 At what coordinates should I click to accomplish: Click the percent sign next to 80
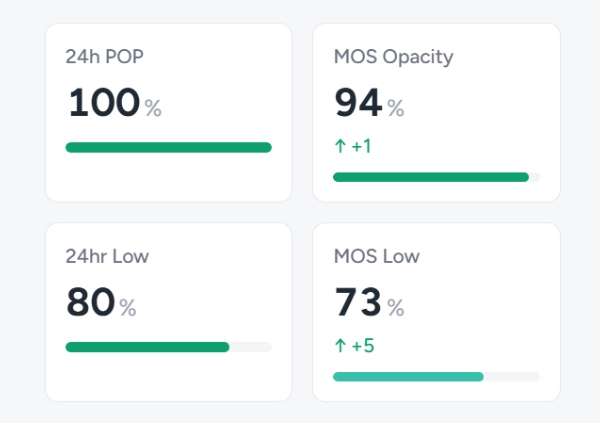[x=128, y=308]
